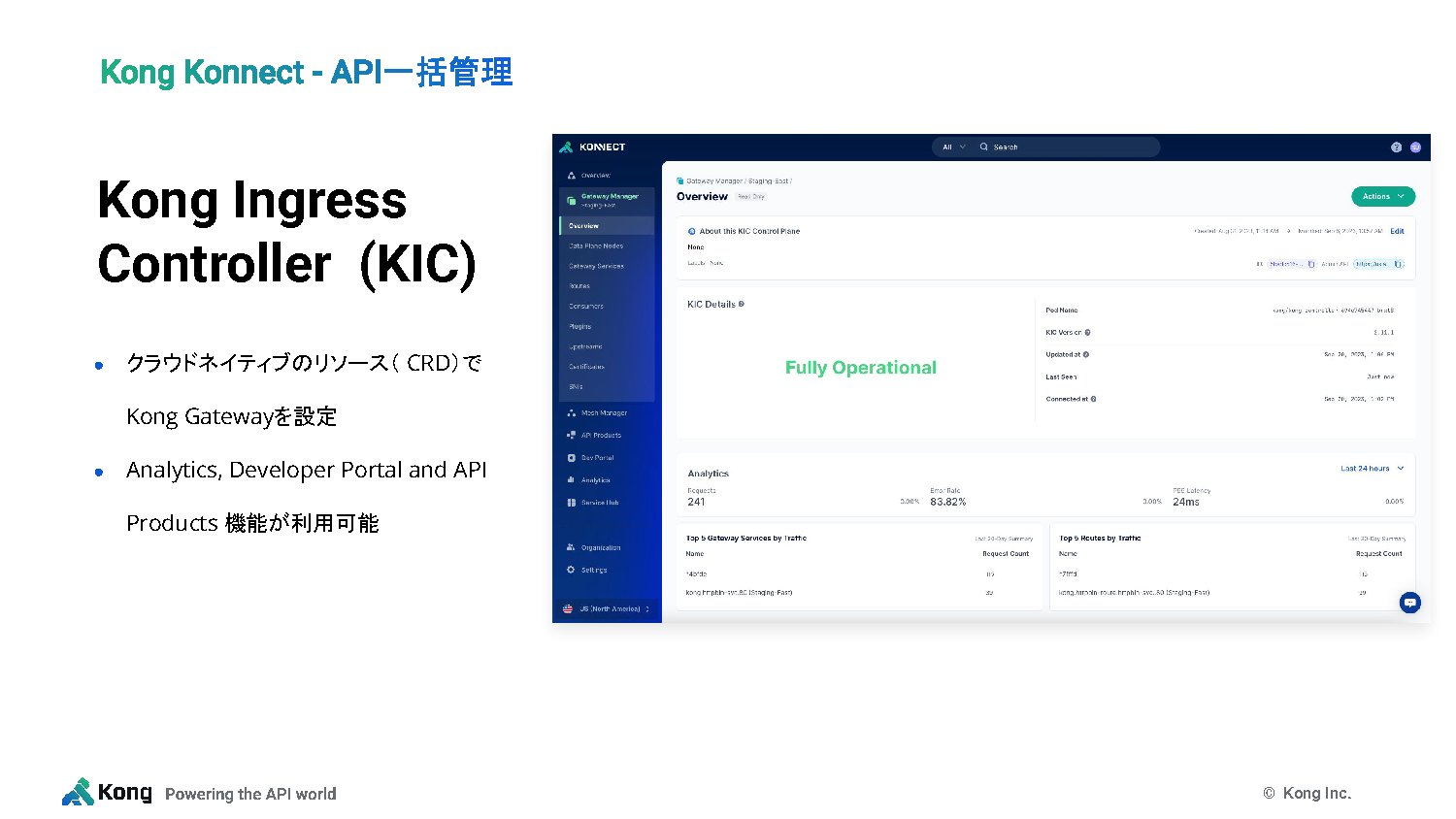
Task: Open Service Hub in the sidebar
Action: (x=593, y=503)
